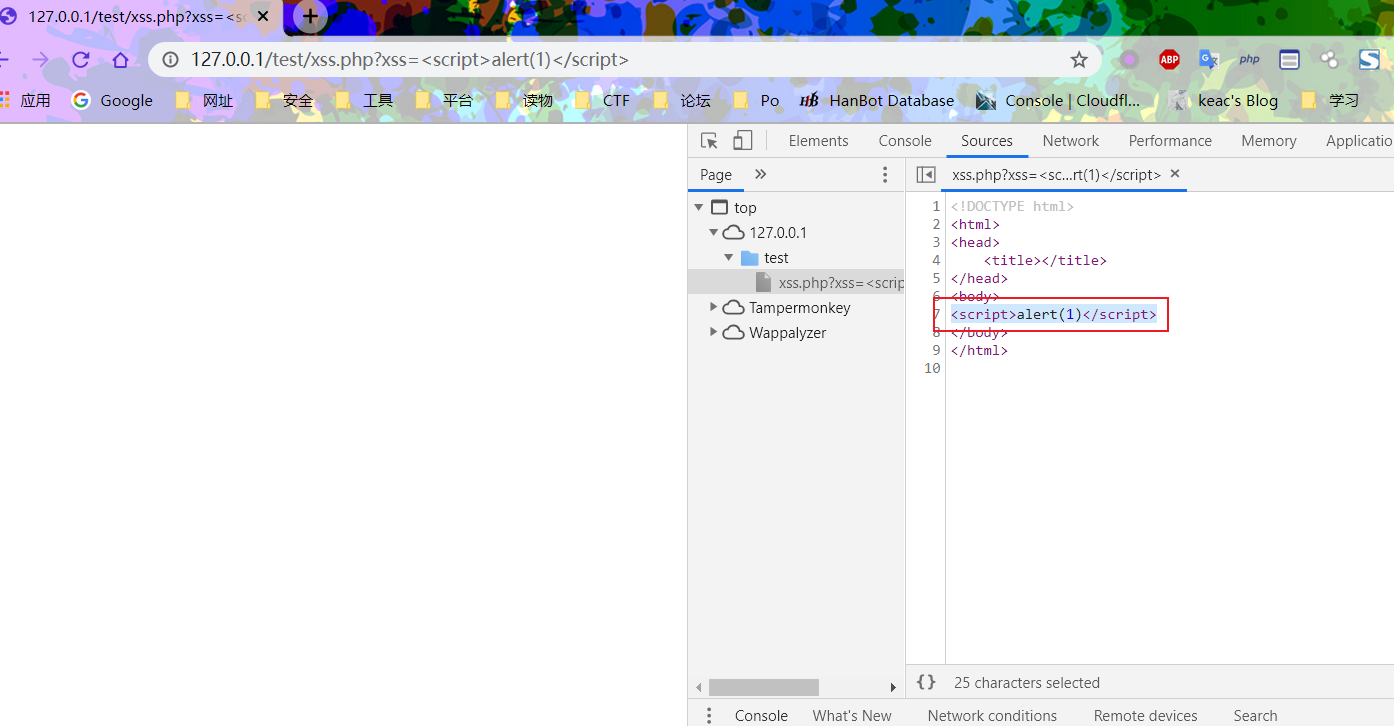Viewport: 1394px width, 726px height.
Task: Click navigator scrollbar right arrow
Action: coord(893,688)
